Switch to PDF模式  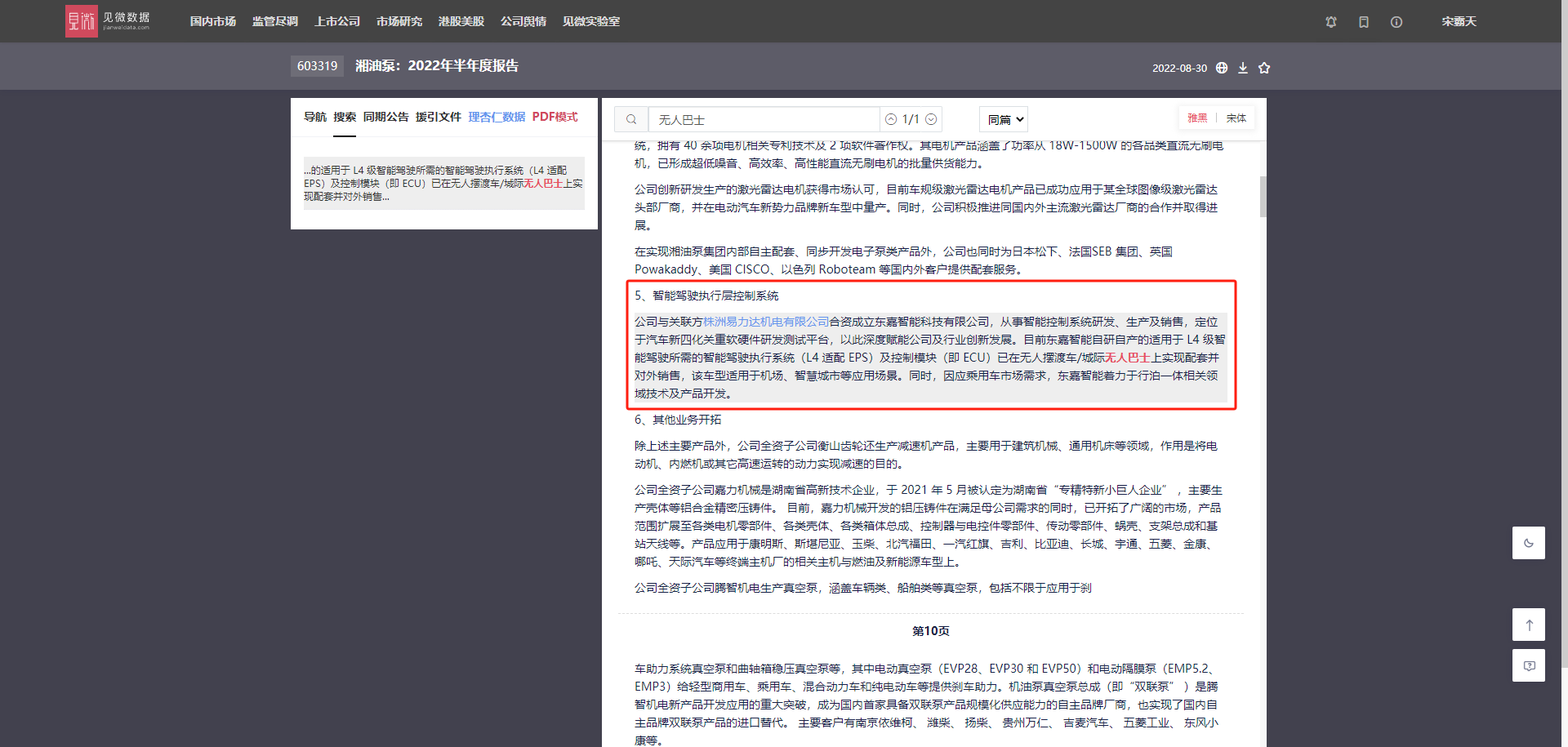click(x=555, y=117)
